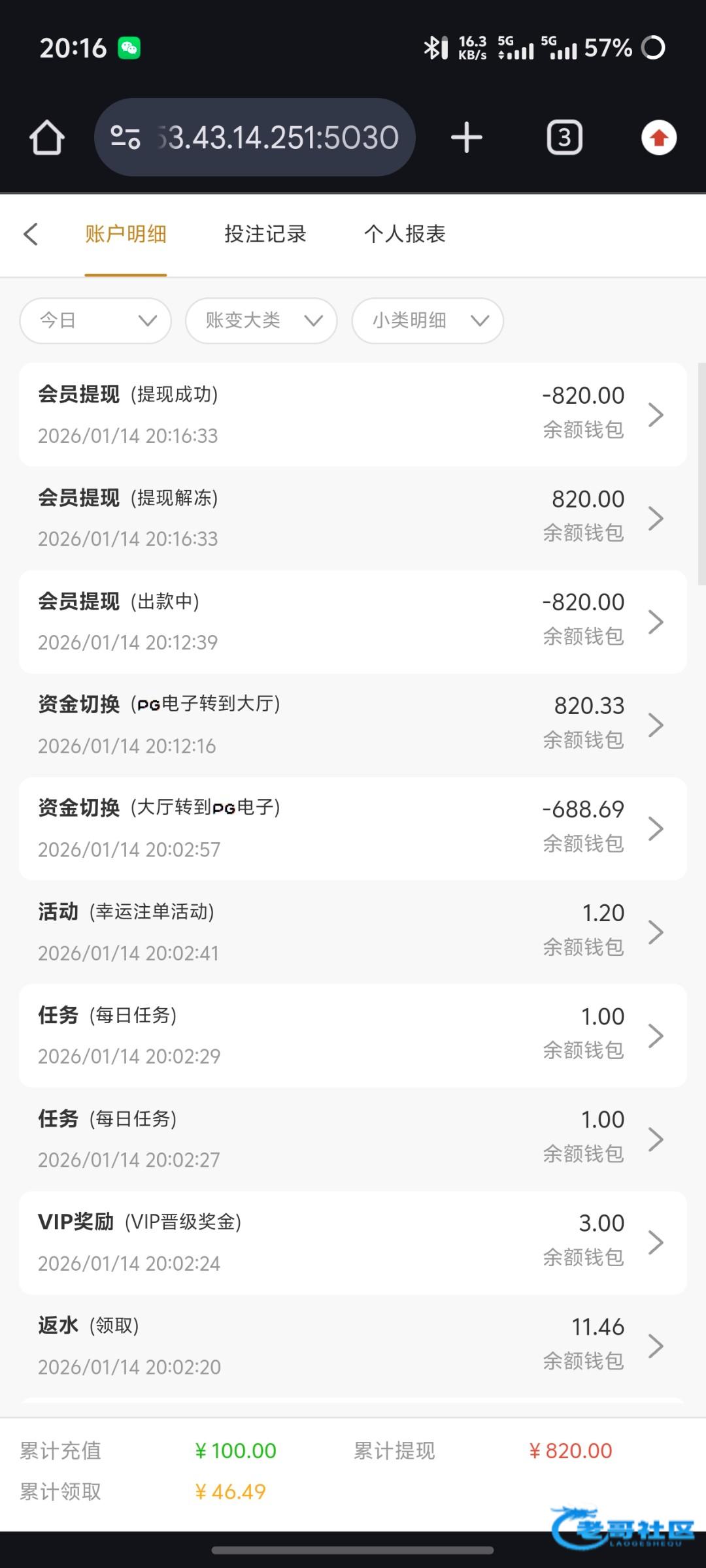Tap the WeChat notification icon in status bar

[x=129, y=48]
